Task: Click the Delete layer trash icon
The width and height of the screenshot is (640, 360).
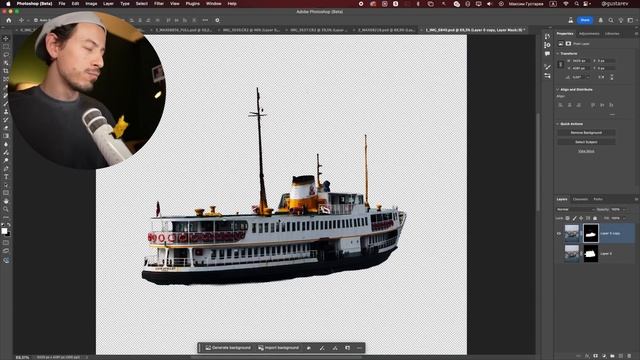Action: click(x=629, y=356)
